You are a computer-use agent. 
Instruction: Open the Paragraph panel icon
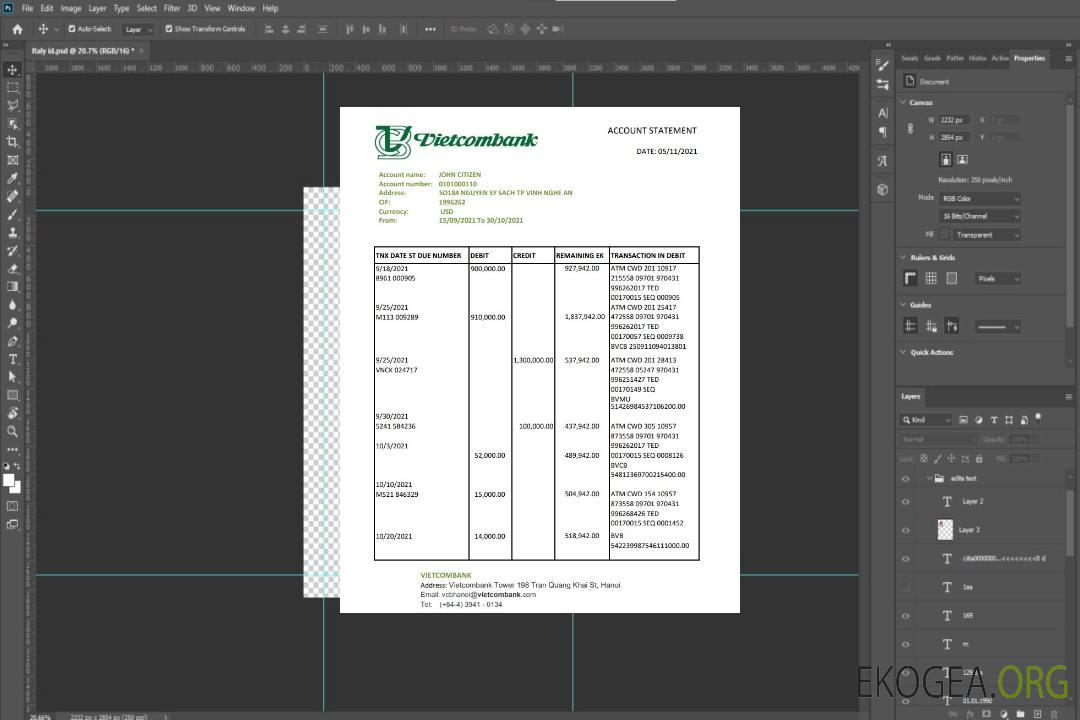pyautogui.click(x=882, y=132)
